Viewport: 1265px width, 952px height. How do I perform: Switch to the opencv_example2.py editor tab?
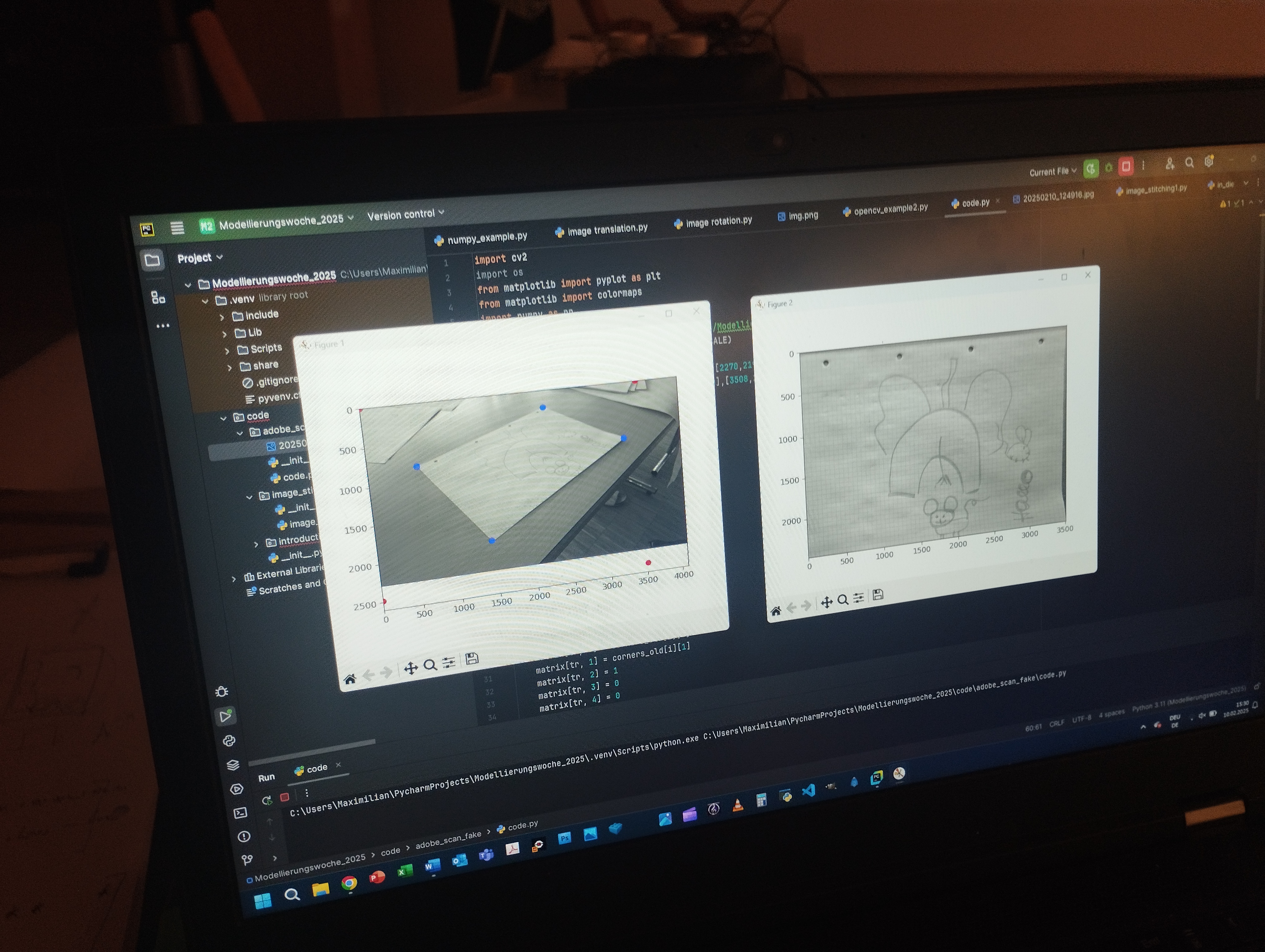point(890,210)
